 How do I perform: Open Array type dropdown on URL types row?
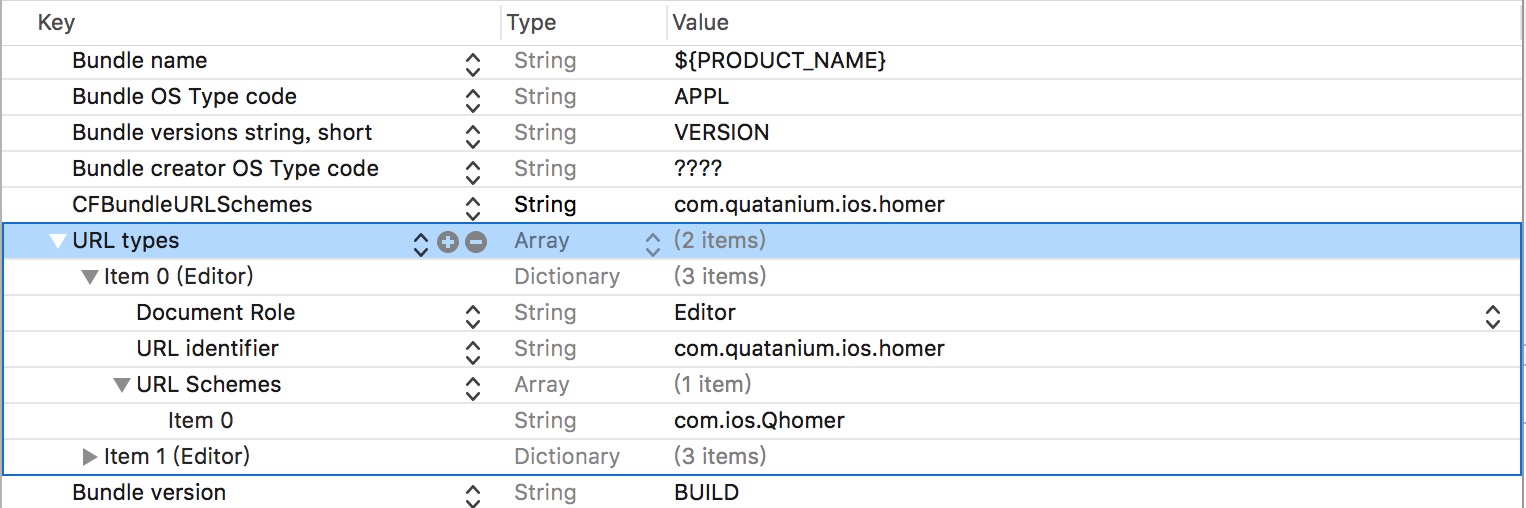(652, 243)
